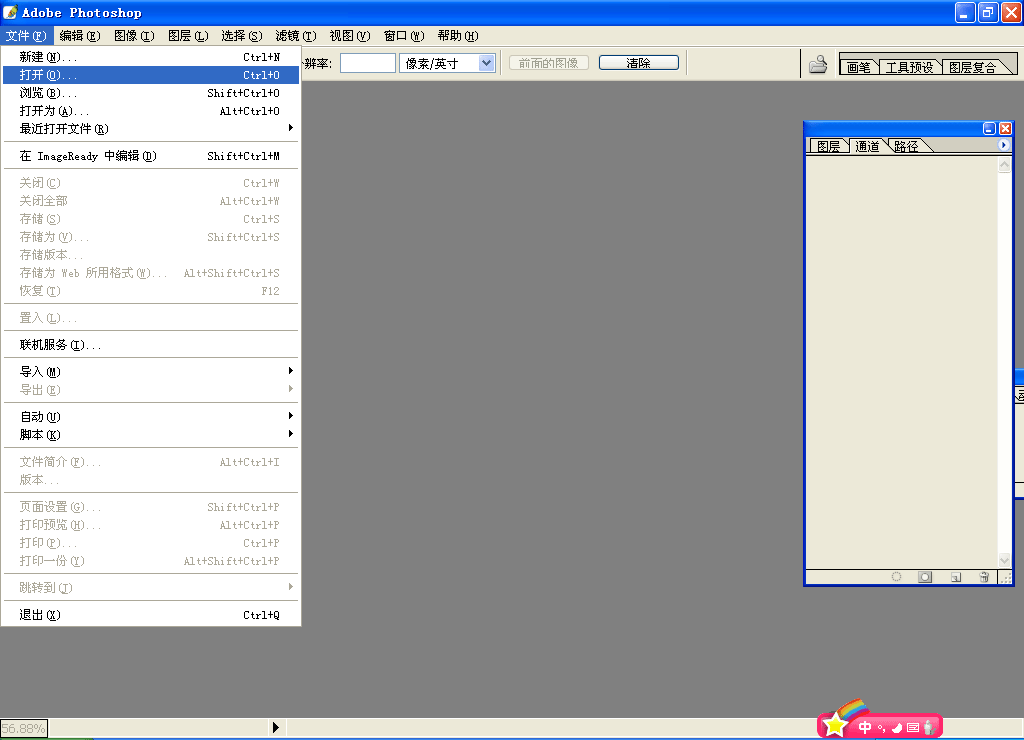Image resolution: width=1024 pixels, height=740 pixels.
Task: Select 打开 menu entry
Action: coord(151,75)
